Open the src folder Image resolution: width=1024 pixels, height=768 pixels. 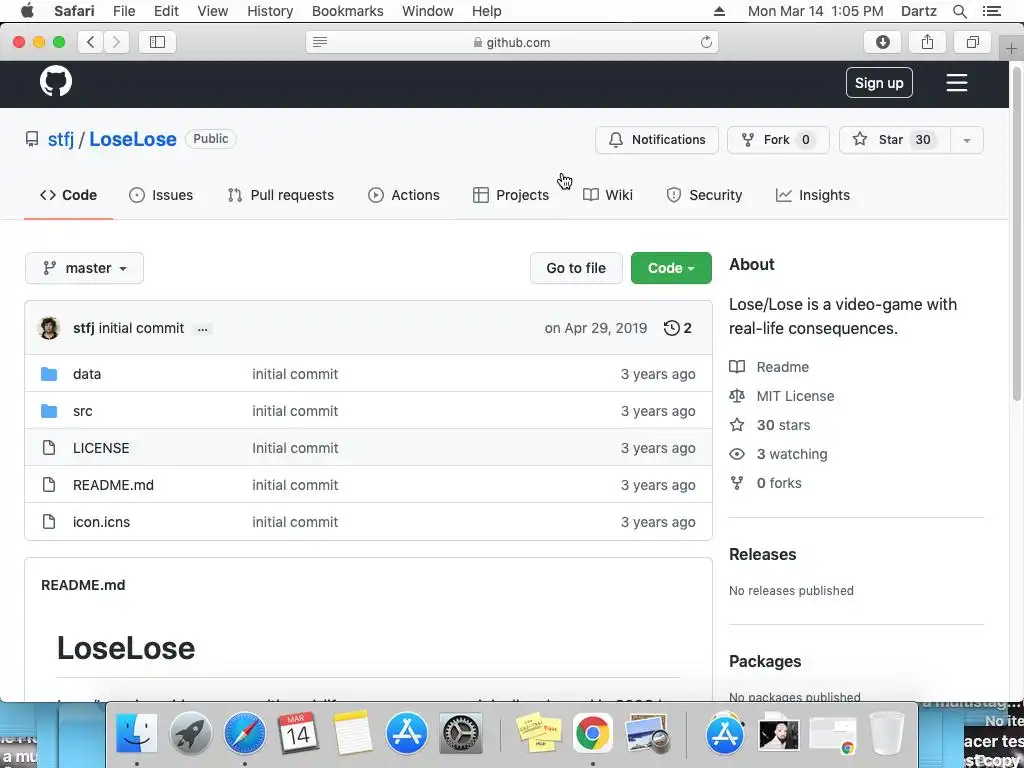[x=82, y=411]
